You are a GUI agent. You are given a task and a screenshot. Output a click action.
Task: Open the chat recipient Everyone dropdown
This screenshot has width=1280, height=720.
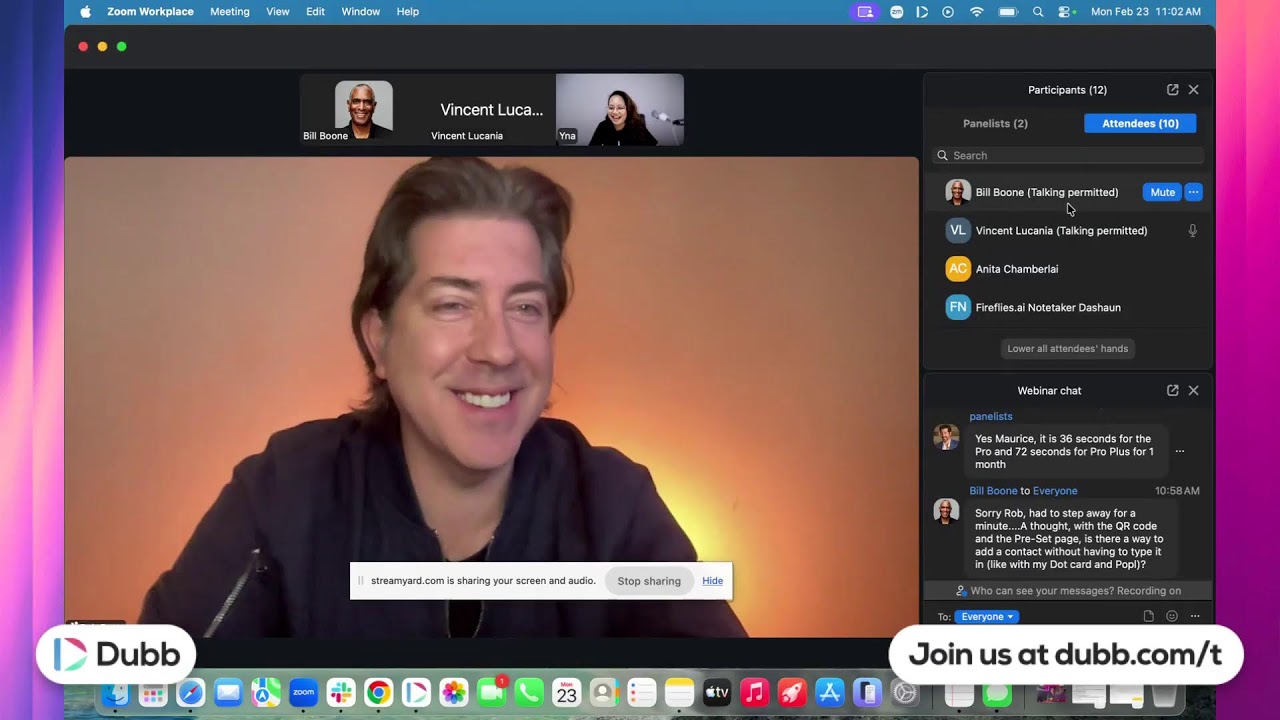987,617
